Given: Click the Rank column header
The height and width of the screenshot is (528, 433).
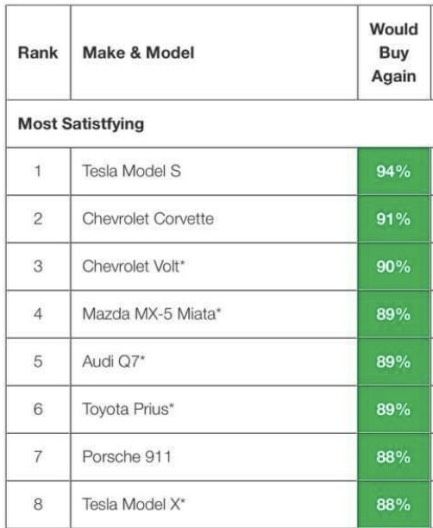Looking at the screenshot, I should [x=38, y=53].
